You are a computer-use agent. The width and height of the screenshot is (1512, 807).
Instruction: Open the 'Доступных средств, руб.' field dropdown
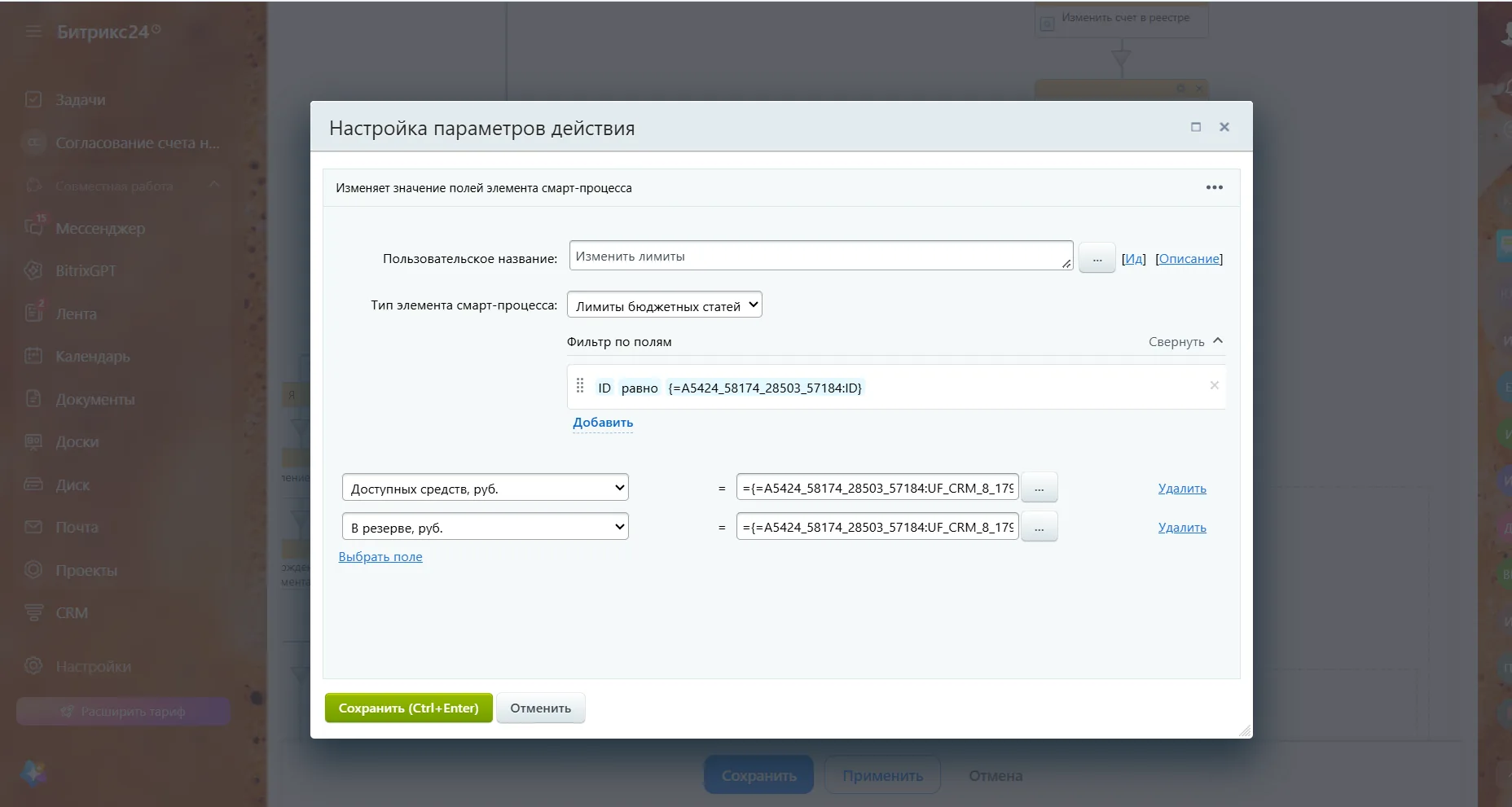[486, 488]
